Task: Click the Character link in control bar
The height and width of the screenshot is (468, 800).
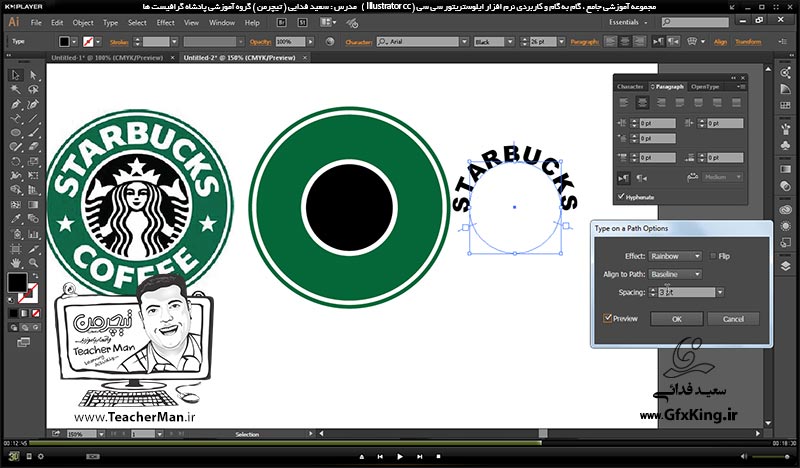Action: click(359, 42)
